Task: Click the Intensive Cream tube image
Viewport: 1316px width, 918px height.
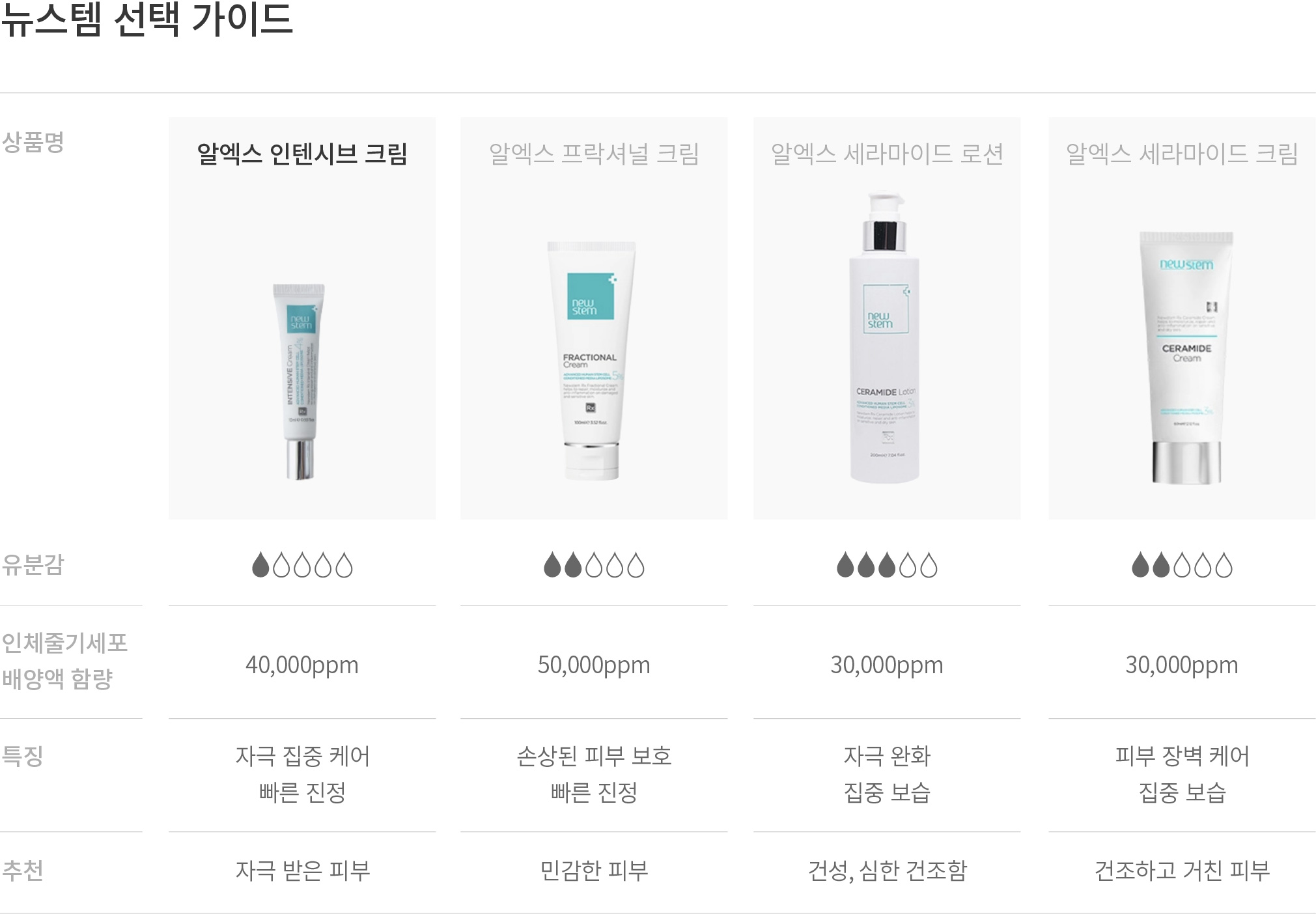Action: pyautogui.click(x=300, y=382)
